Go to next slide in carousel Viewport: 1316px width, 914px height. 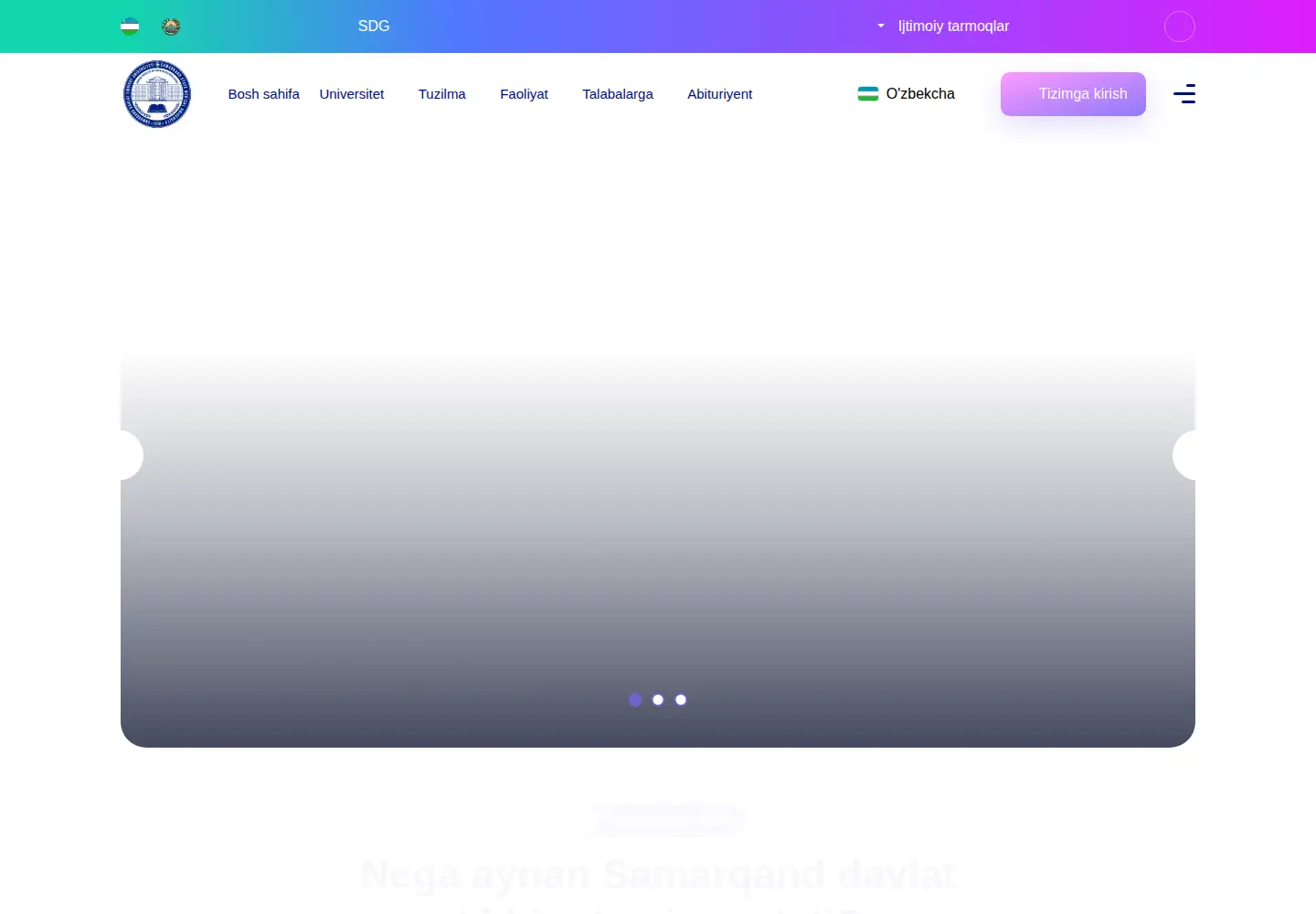(x=1184, y=455)
